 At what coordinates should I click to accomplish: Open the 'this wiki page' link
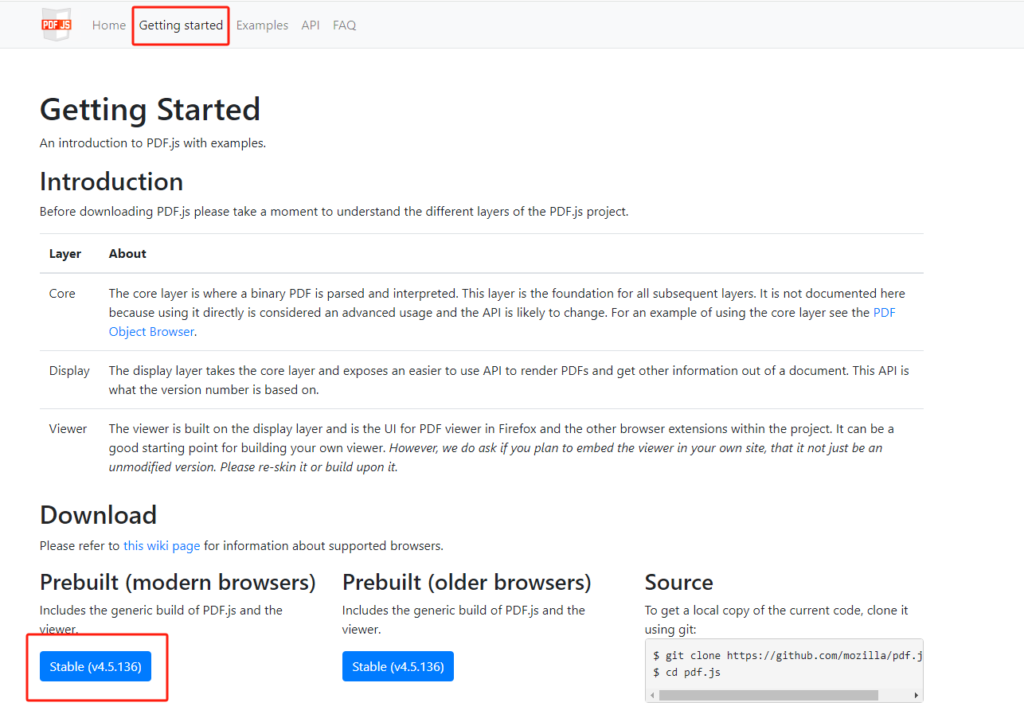[x=161, y=546]
